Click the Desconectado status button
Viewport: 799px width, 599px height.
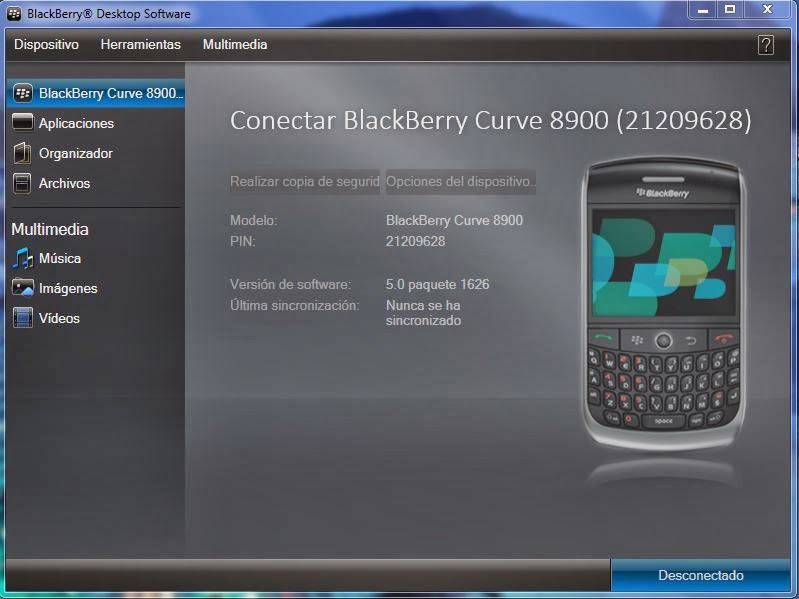click(x=701, y=575)
